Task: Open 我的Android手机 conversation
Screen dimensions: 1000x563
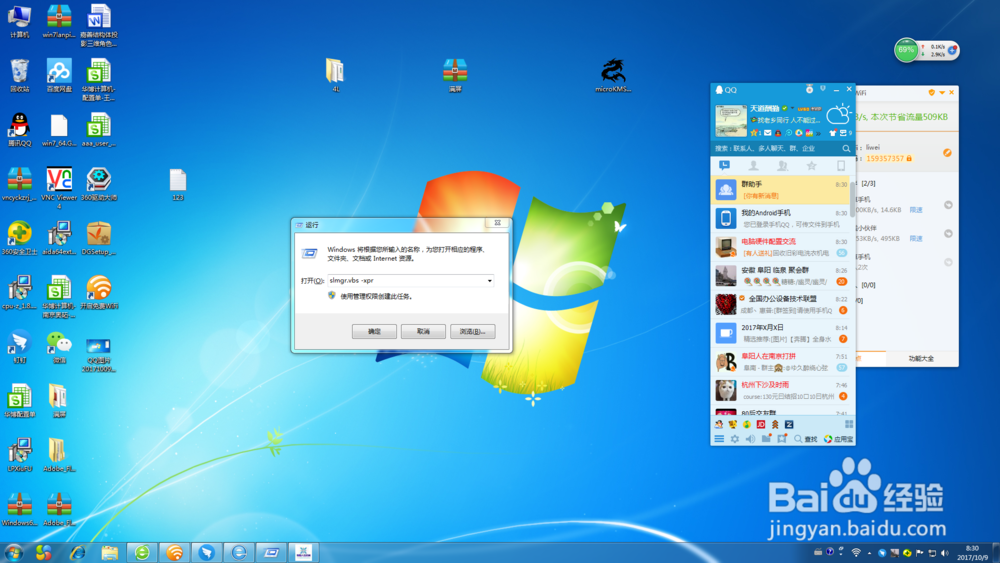Action: click(781, 219)
